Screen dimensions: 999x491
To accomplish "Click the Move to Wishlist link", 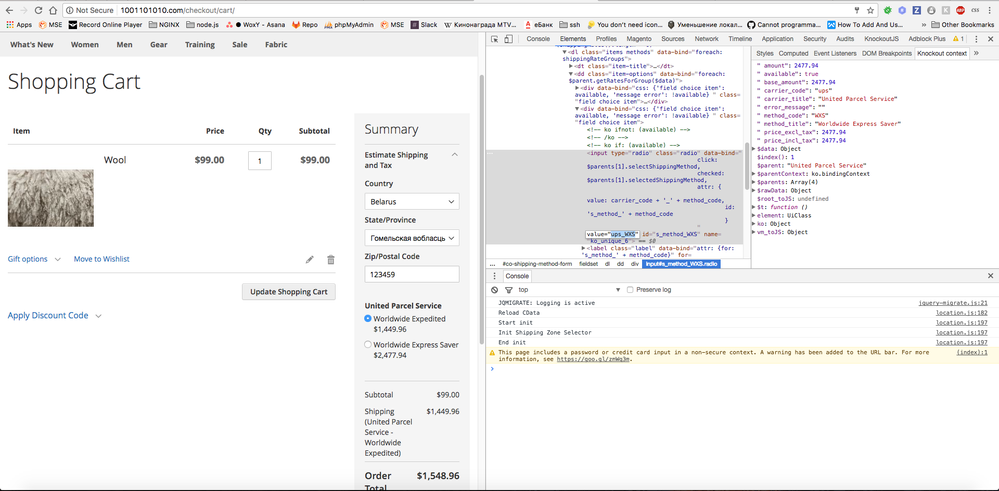I will click(101, 259).
